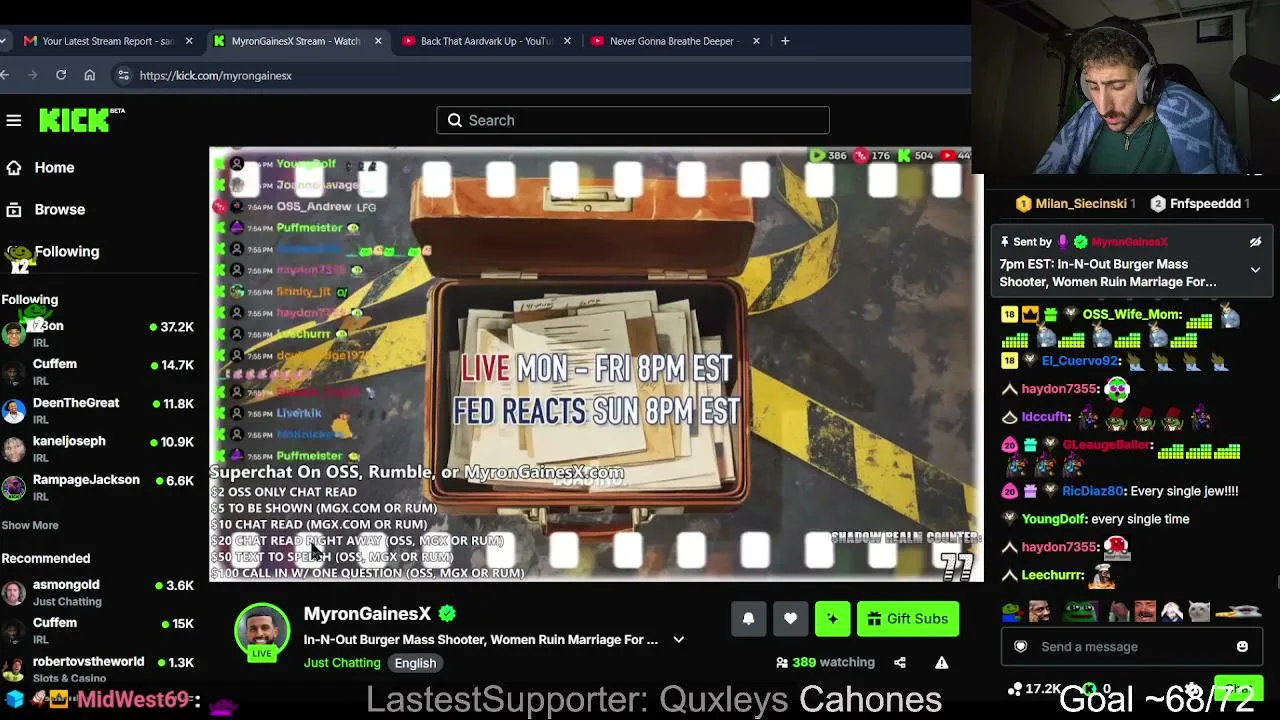Image resolution: width=1280 pixels, height=720 pixels.
Task: Open asmongold in Recommended list
Action: (x=98, y=593)
